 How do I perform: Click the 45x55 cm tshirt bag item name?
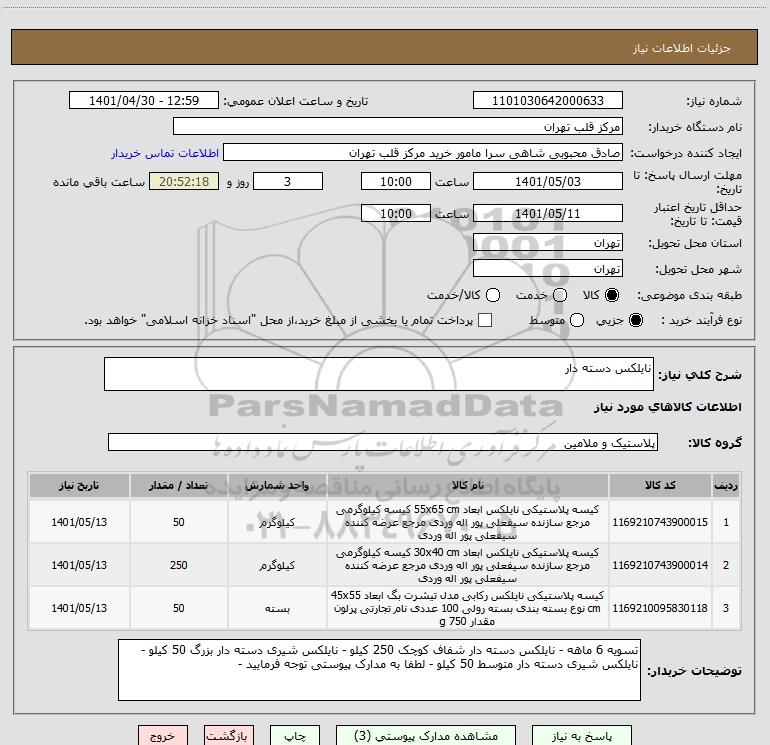tap(467, 608)
